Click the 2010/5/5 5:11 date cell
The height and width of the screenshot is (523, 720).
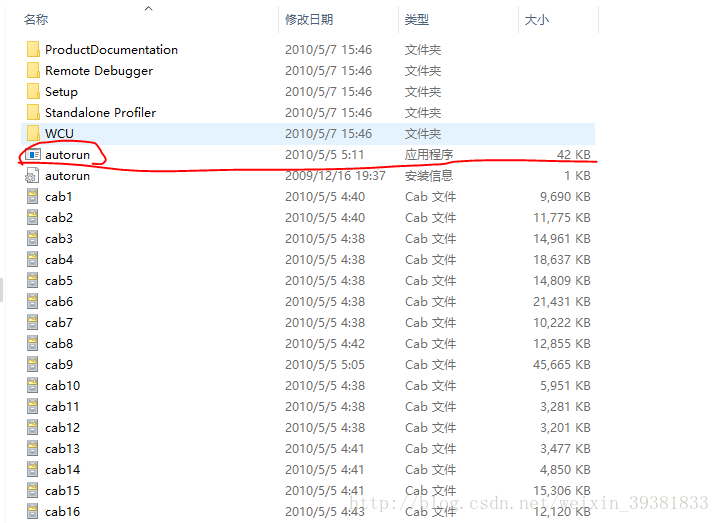click(324, 155)
